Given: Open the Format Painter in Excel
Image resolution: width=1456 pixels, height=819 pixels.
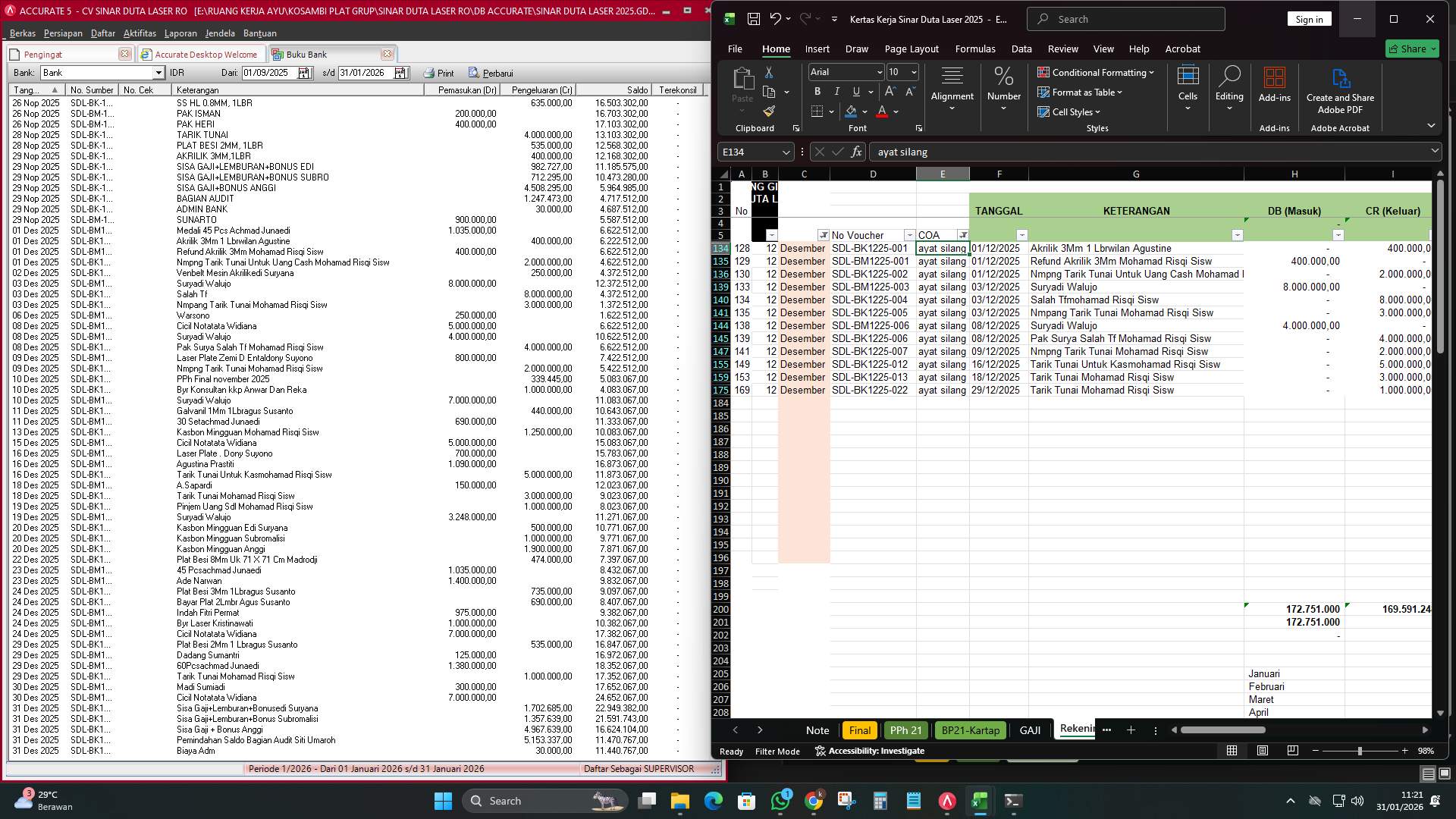Looking at the screenshot, I should [x=769, y=111].
